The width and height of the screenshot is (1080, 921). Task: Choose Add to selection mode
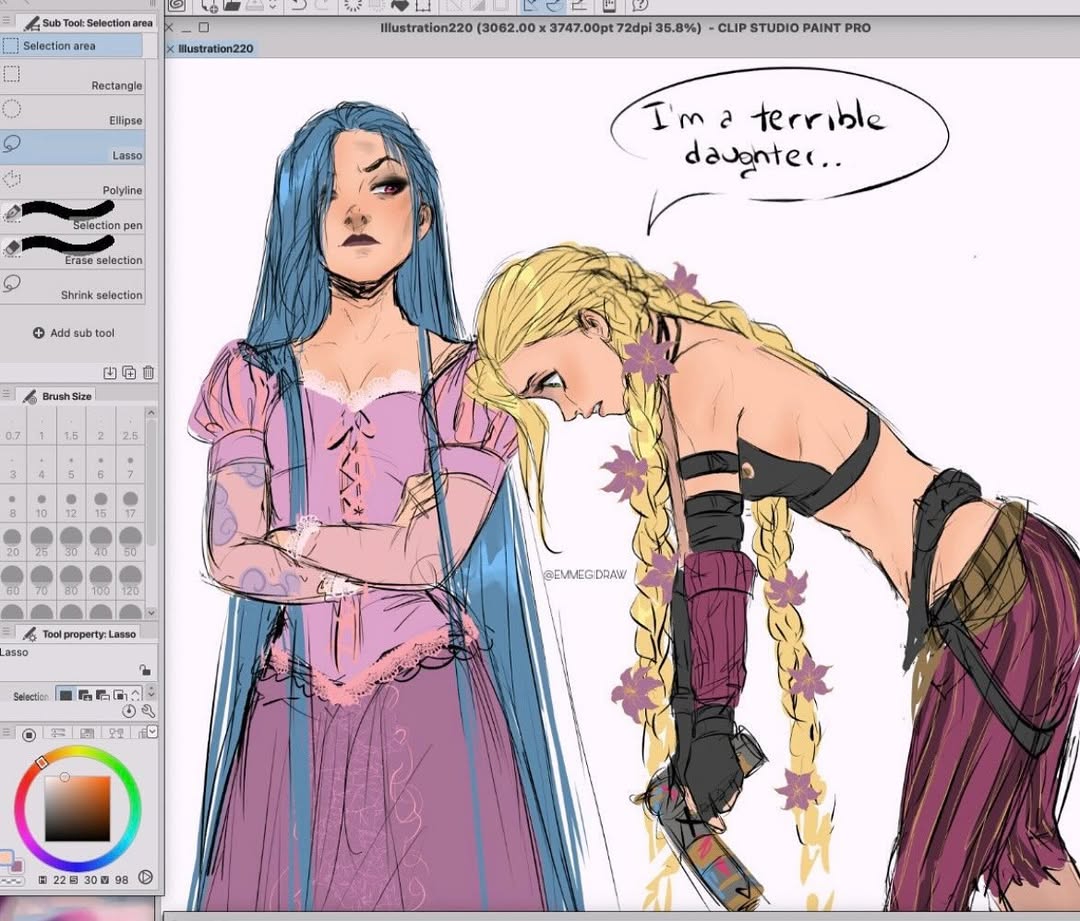85,695
